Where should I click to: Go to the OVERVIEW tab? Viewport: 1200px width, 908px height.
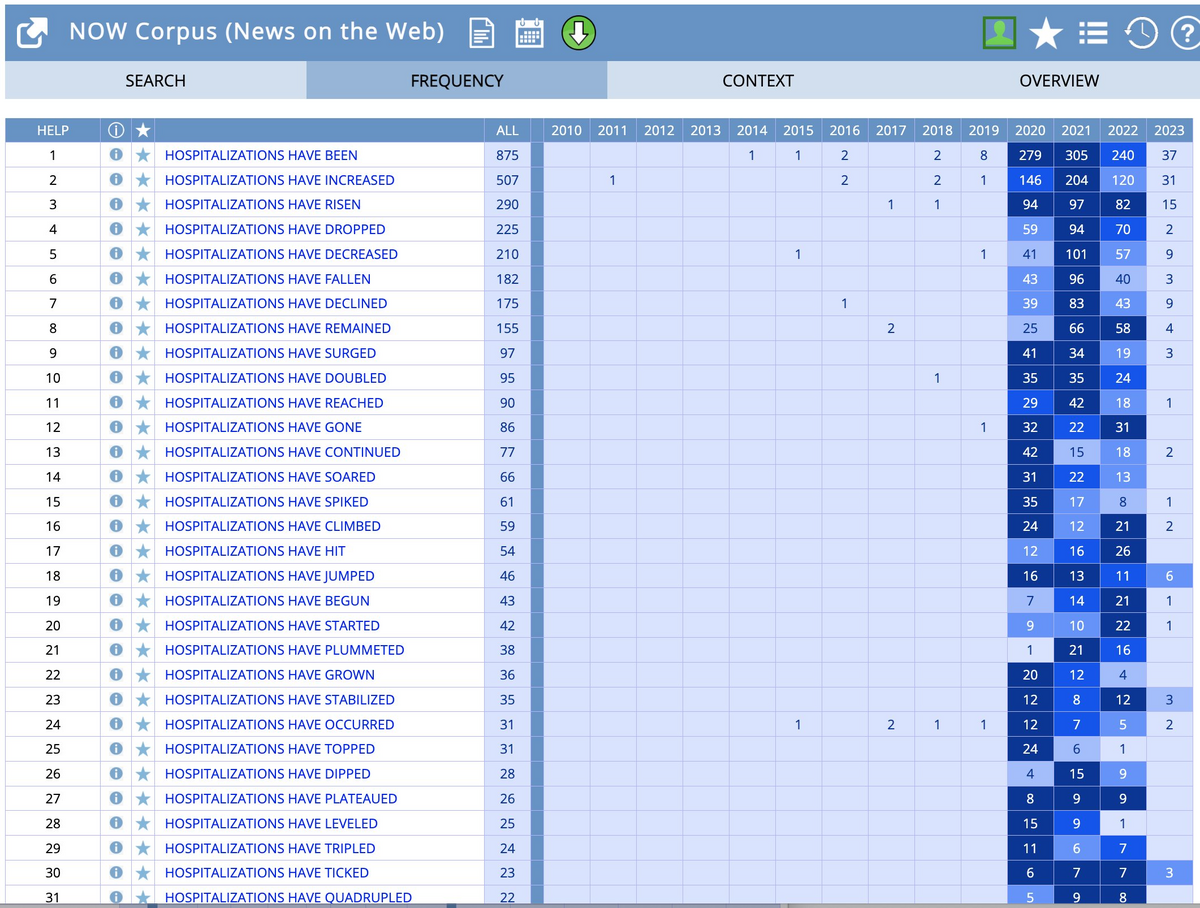1058,81
